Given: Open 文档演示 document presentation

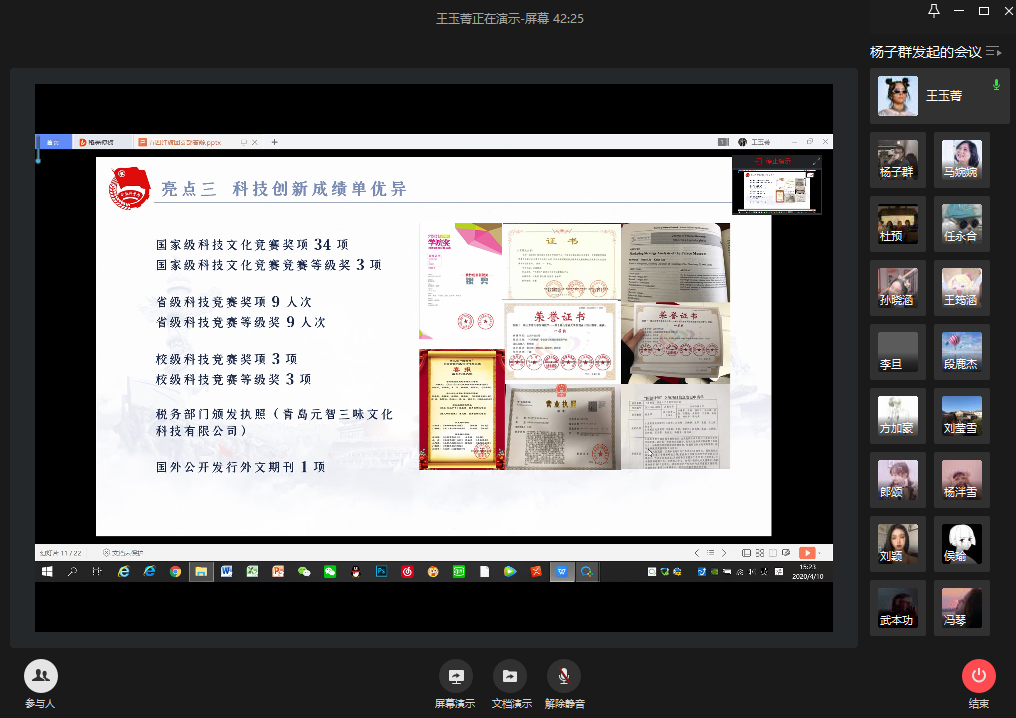Looking at the screenshot, I should [x=510, y=677].
